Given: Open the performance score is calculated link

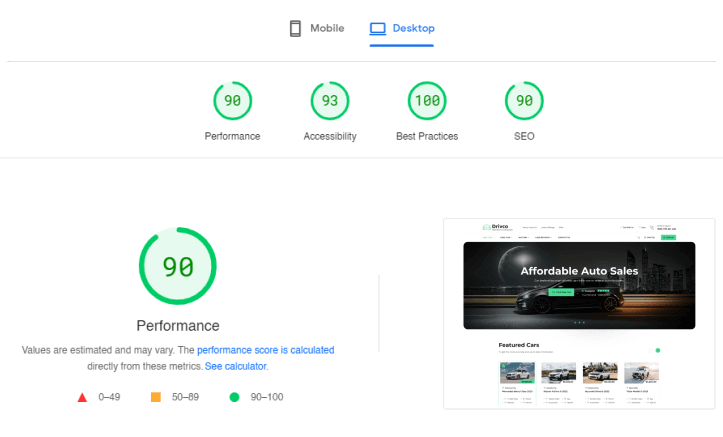Looking at the screenshot, I should click(266, 350).
